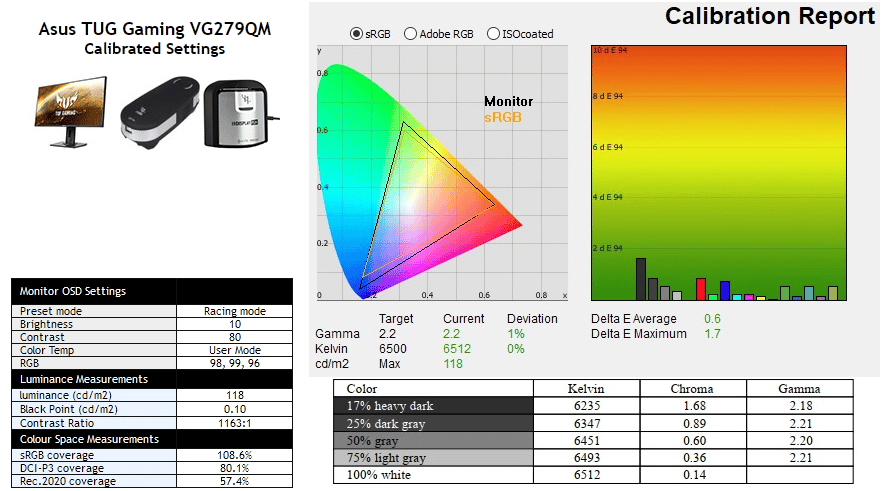Click the Asus monitor product image

tap(71, 112)
